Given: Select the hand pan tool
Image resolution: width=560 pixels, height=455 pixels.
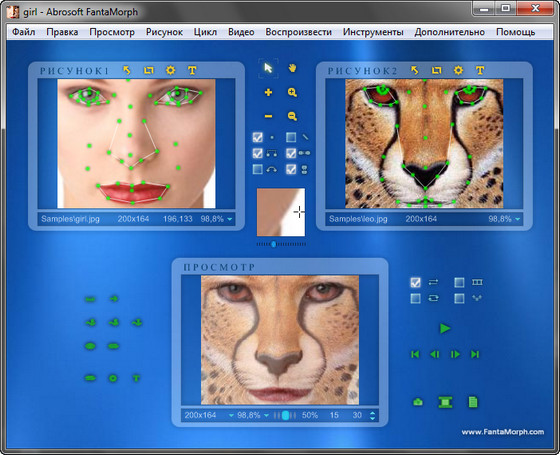Looking at the screenshot, I should tap(292, 68).
